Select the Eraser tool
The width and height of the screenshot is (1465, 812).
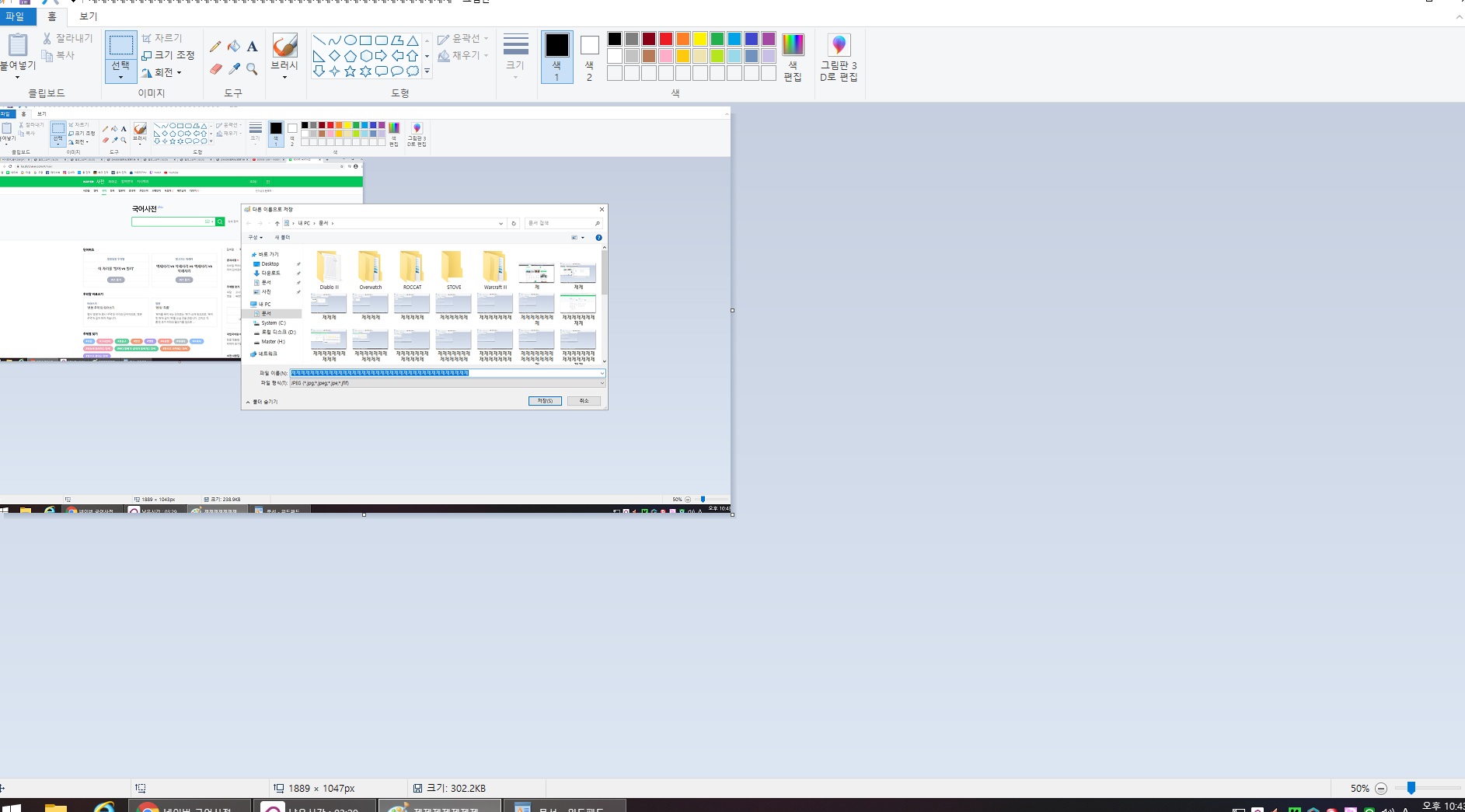pos(216,68)
